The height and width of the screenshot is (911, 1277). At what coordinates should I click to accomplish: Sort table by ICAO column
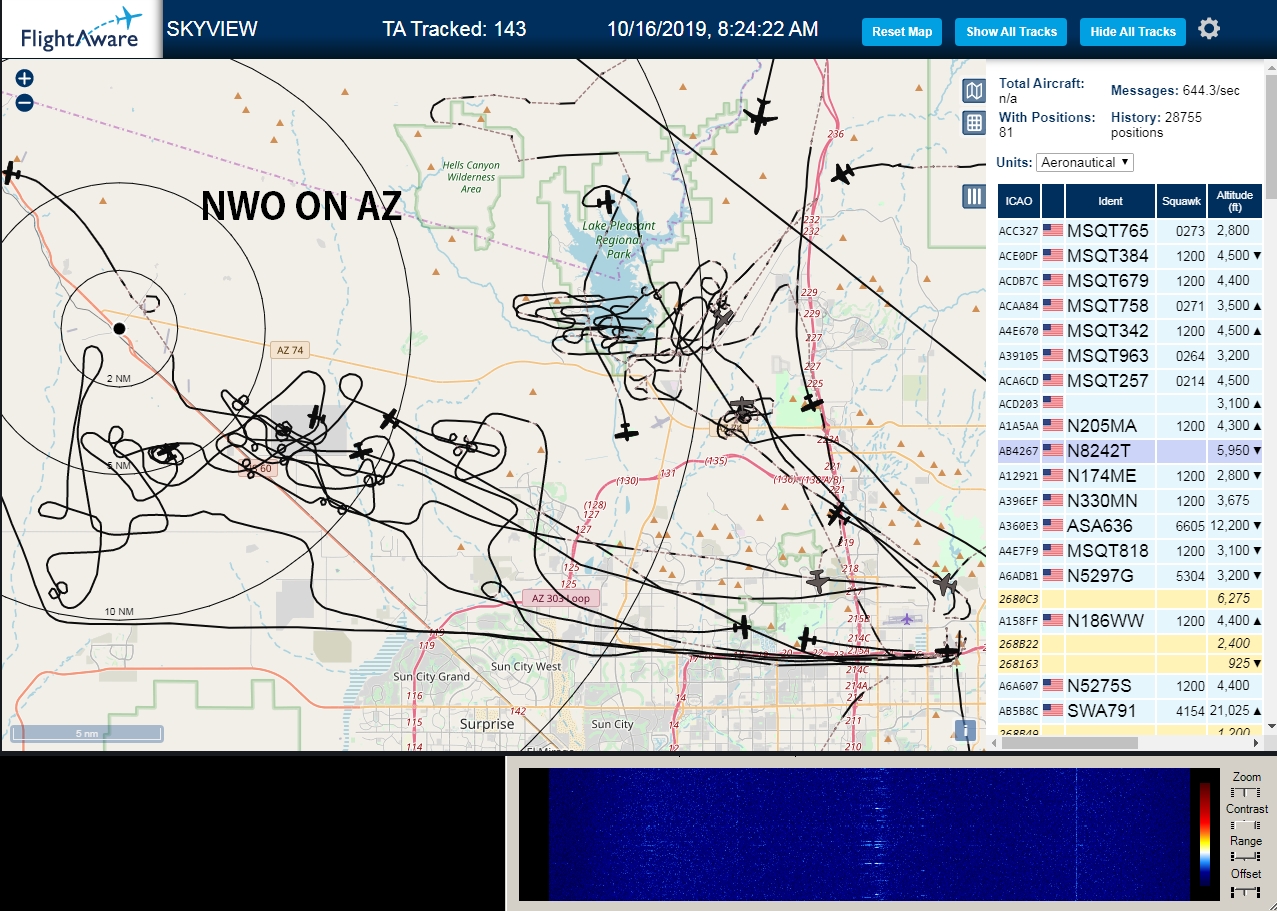point(1018,201)
